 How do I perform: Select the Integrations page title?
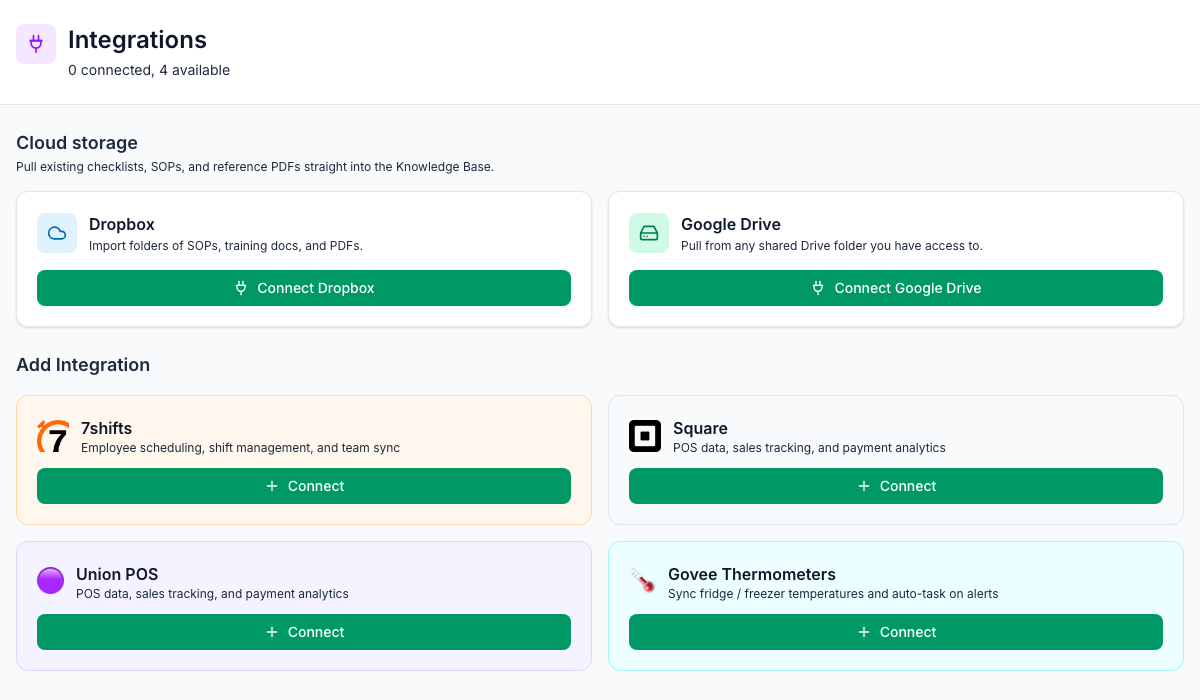point(137,40)
